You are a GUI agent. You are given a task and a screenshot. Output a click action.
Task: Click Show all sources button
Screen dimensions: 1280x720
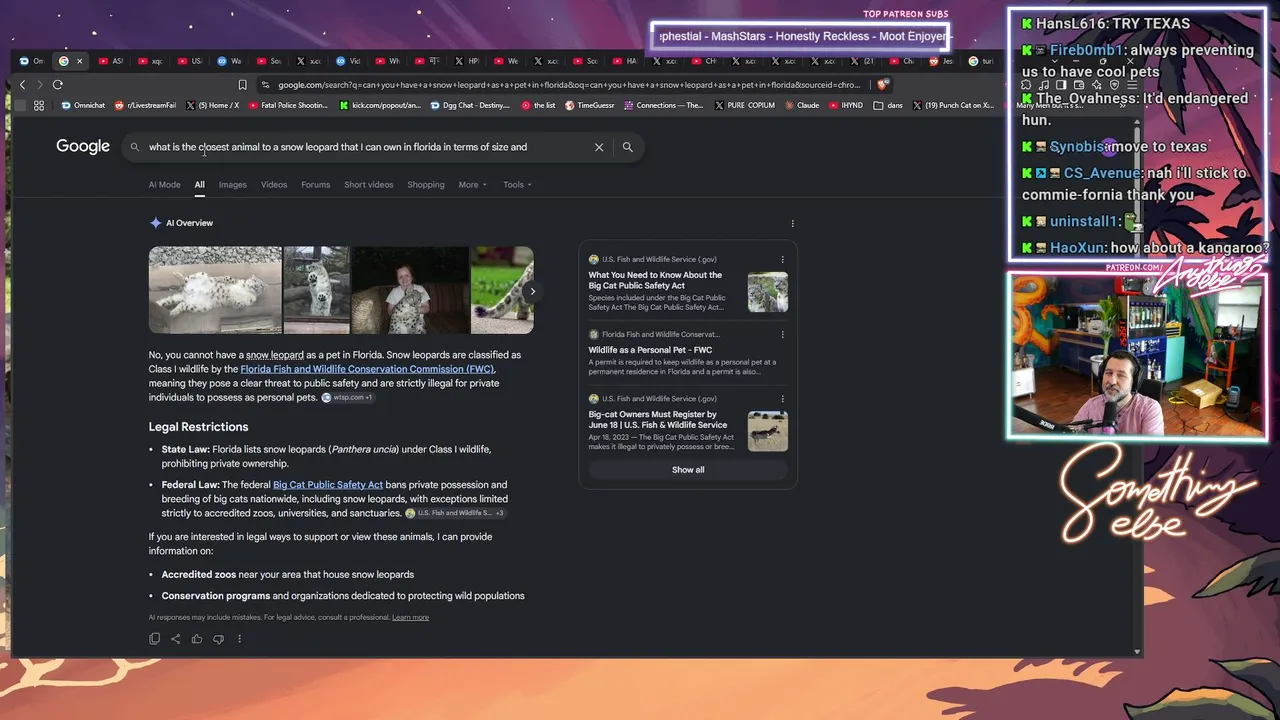tap(688, 470)
